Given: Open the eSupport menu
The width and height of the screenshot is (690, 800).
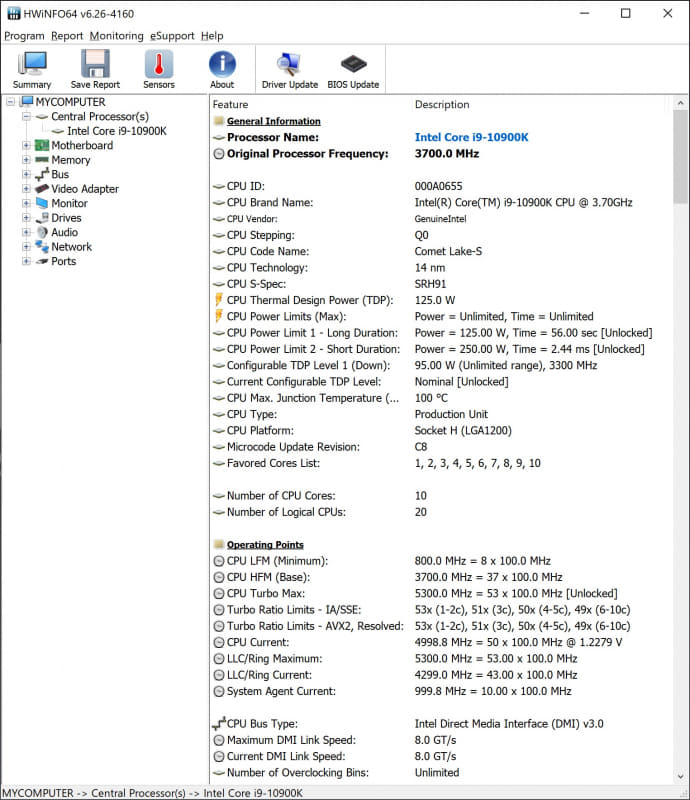Looking at the screenshot, I should point(172,36).
